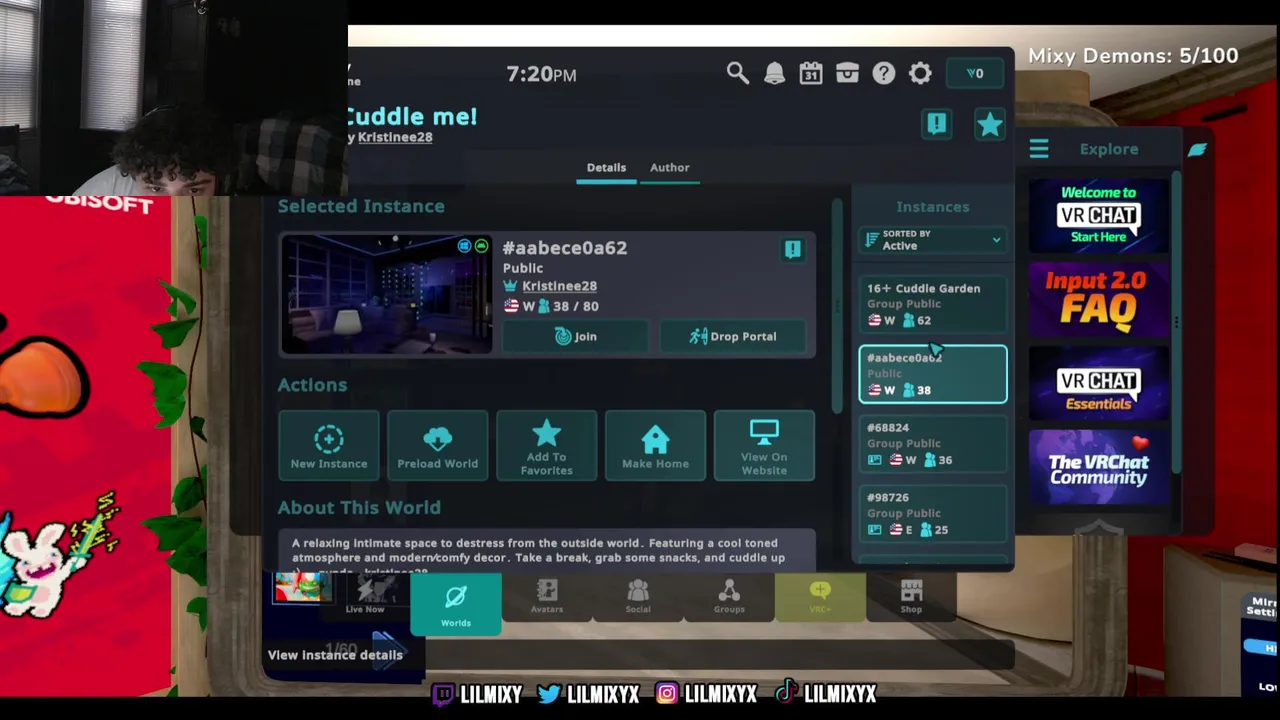Join the selected instance
The height and width of the screenshot is (720, 1280).
pyautogui.click(x=576, y=337)
